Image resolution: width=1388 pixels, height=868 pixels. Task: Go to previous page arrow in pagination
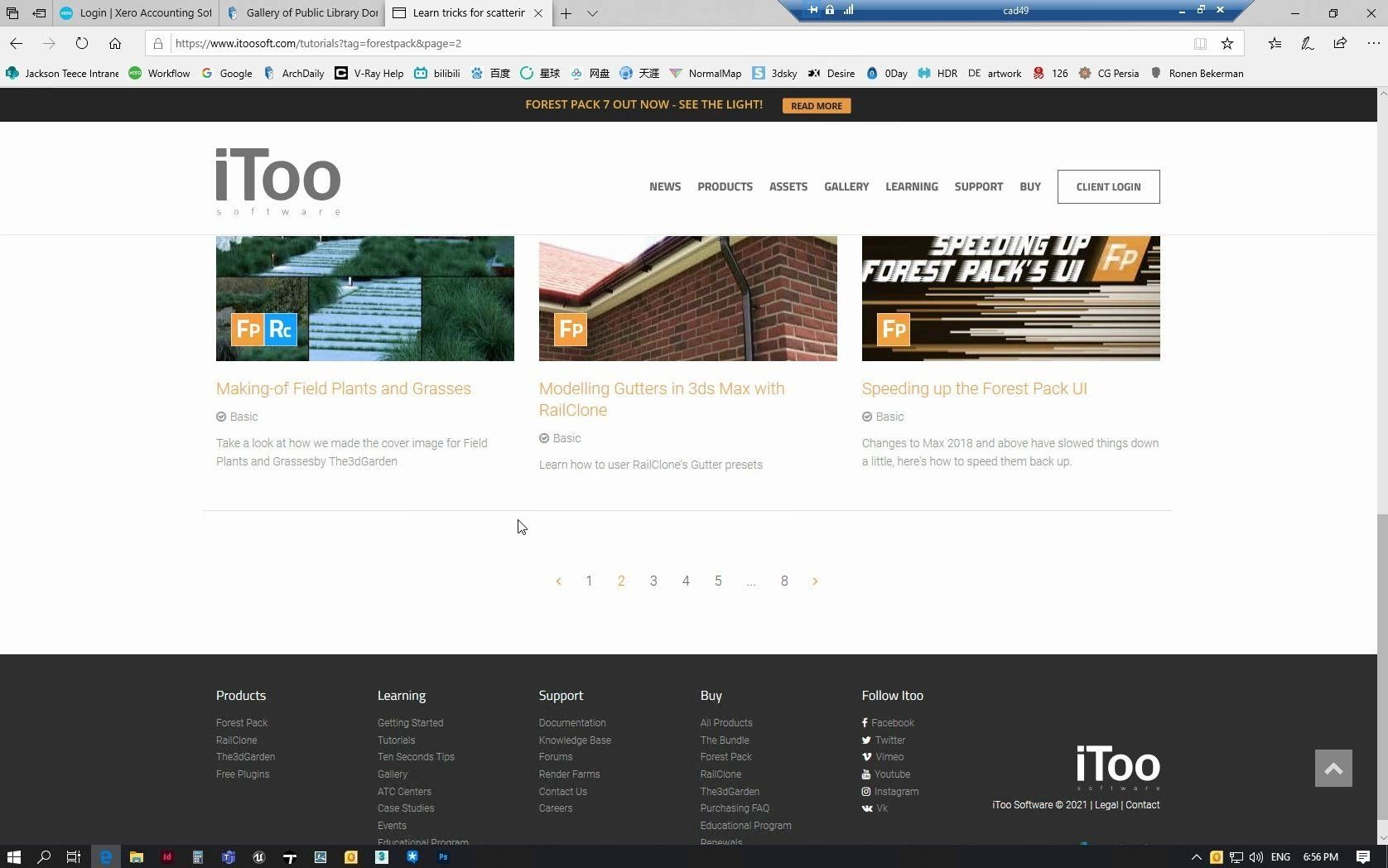pyautogui.click(x=558, y=581)
